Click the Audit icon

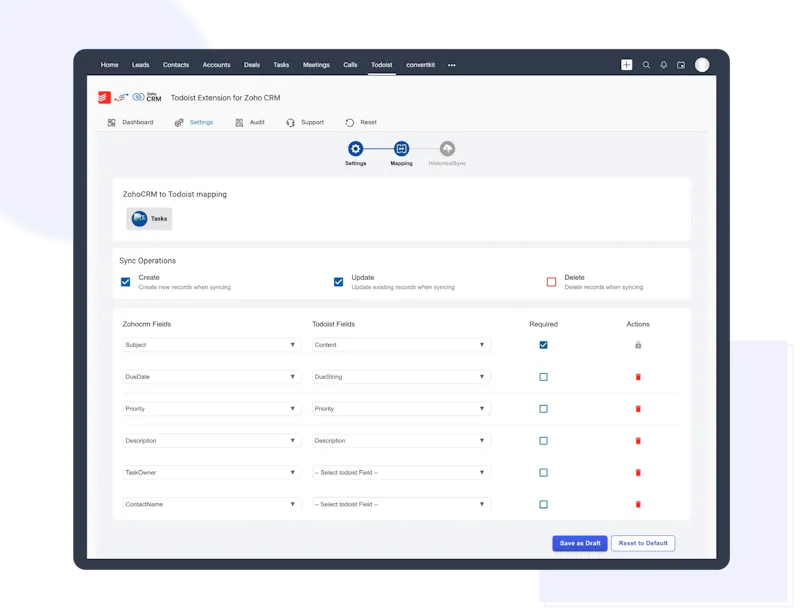[239, 122]
